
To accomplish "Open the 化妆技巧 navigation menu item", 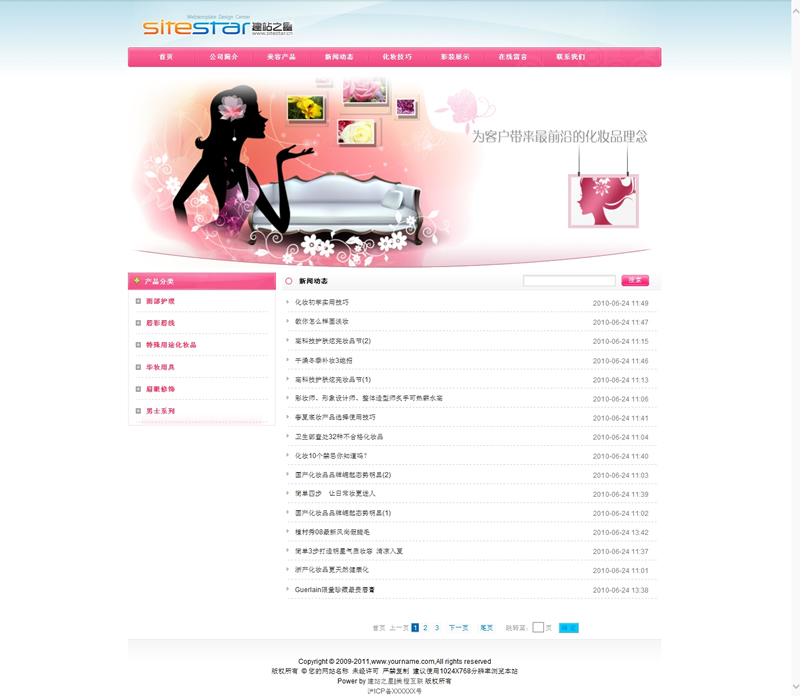I will click(397, 57).
